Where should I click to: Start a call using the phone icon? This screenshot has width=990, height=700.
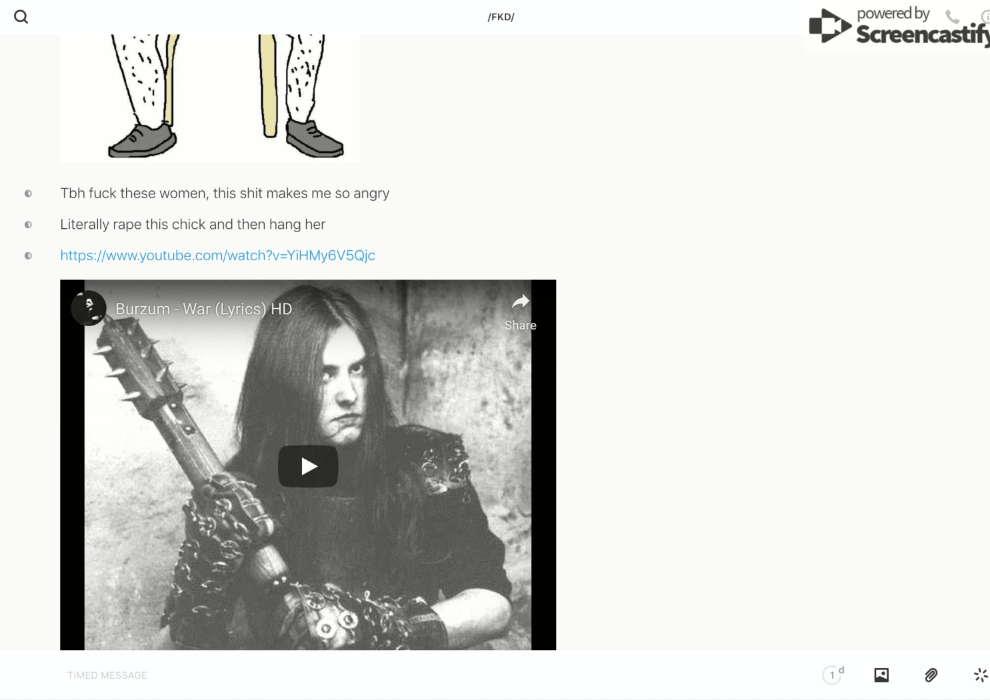coord(952,17)
